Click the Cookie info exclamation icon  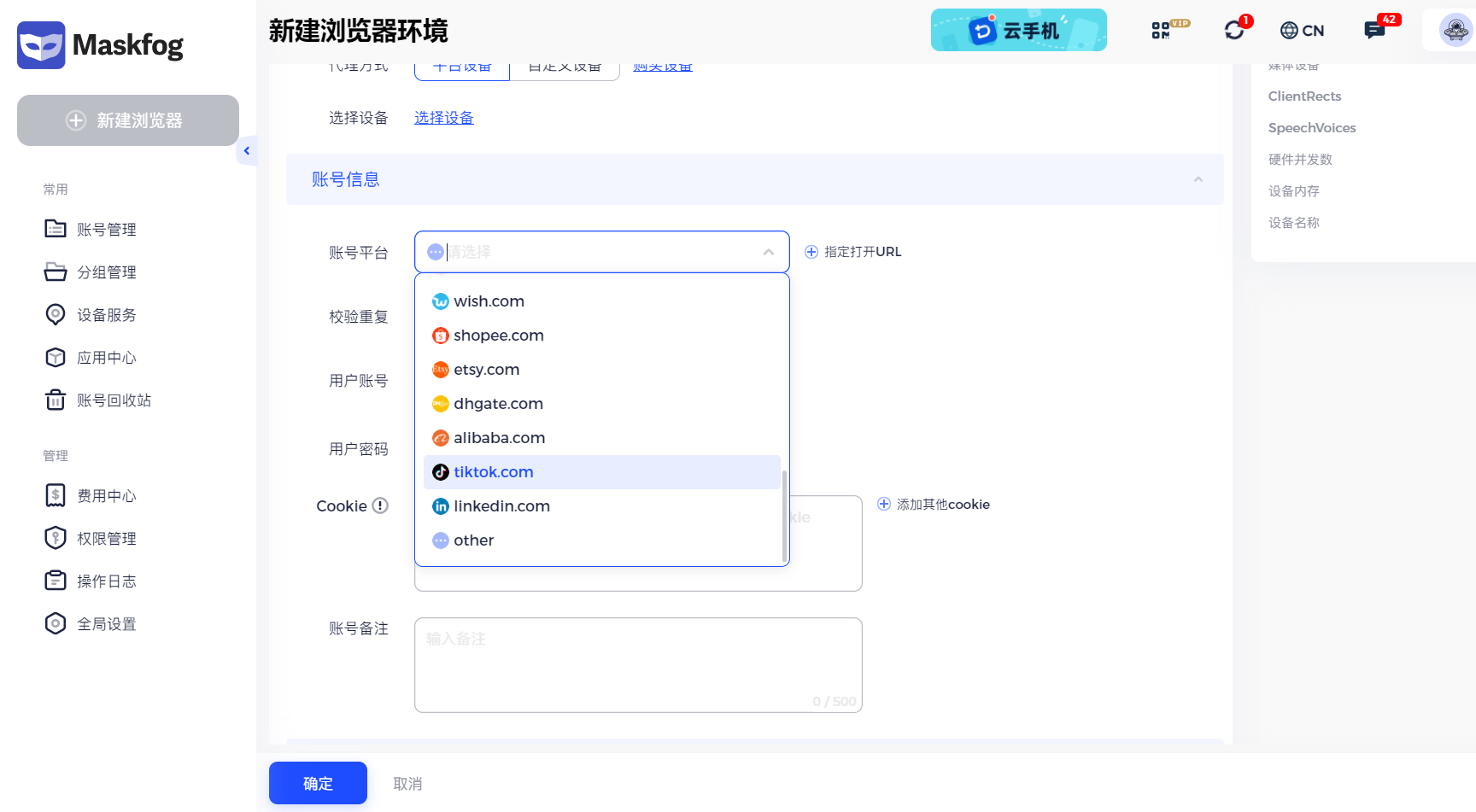[x=380, y=505]
